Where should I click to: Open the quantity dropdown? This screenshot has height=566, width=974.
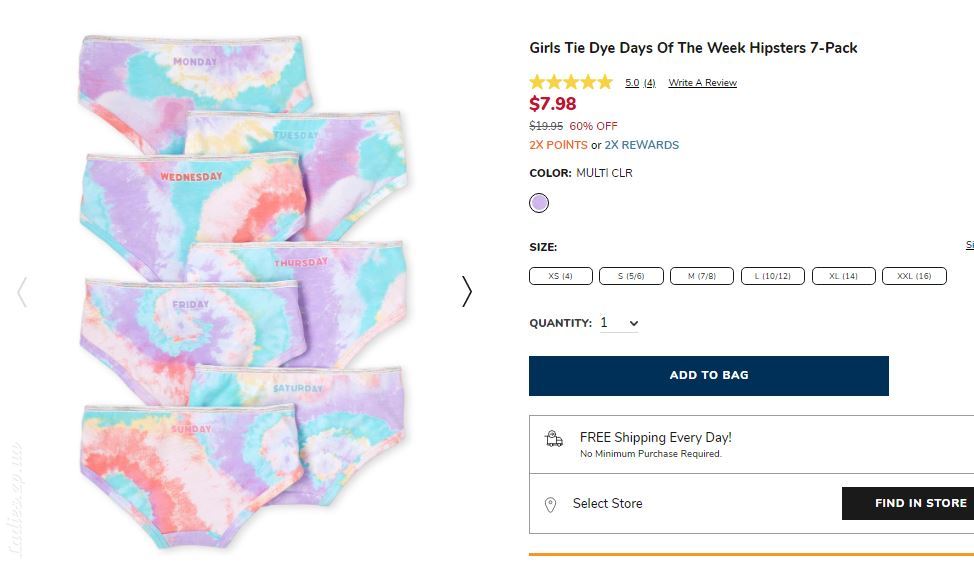click(619, 323)
